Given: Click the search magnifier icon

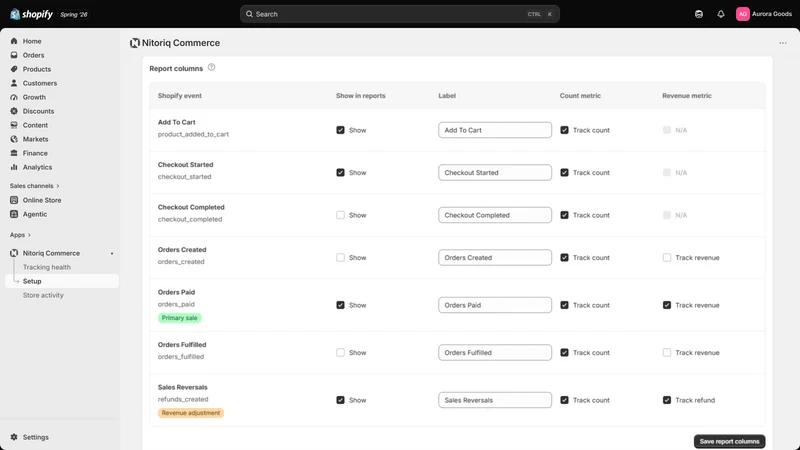Looking at the screenshot, I should tap(249, 14).
